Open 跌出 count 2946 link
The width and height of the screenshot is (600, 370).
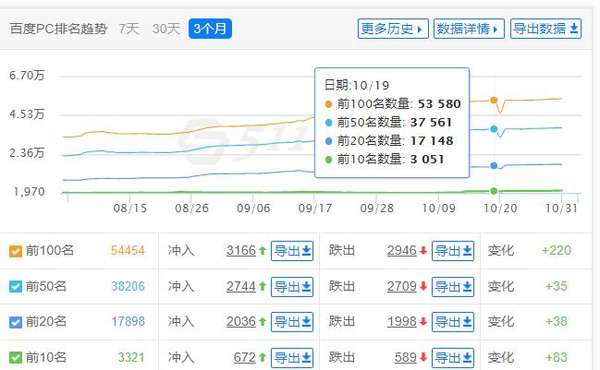tap(402, 251)
